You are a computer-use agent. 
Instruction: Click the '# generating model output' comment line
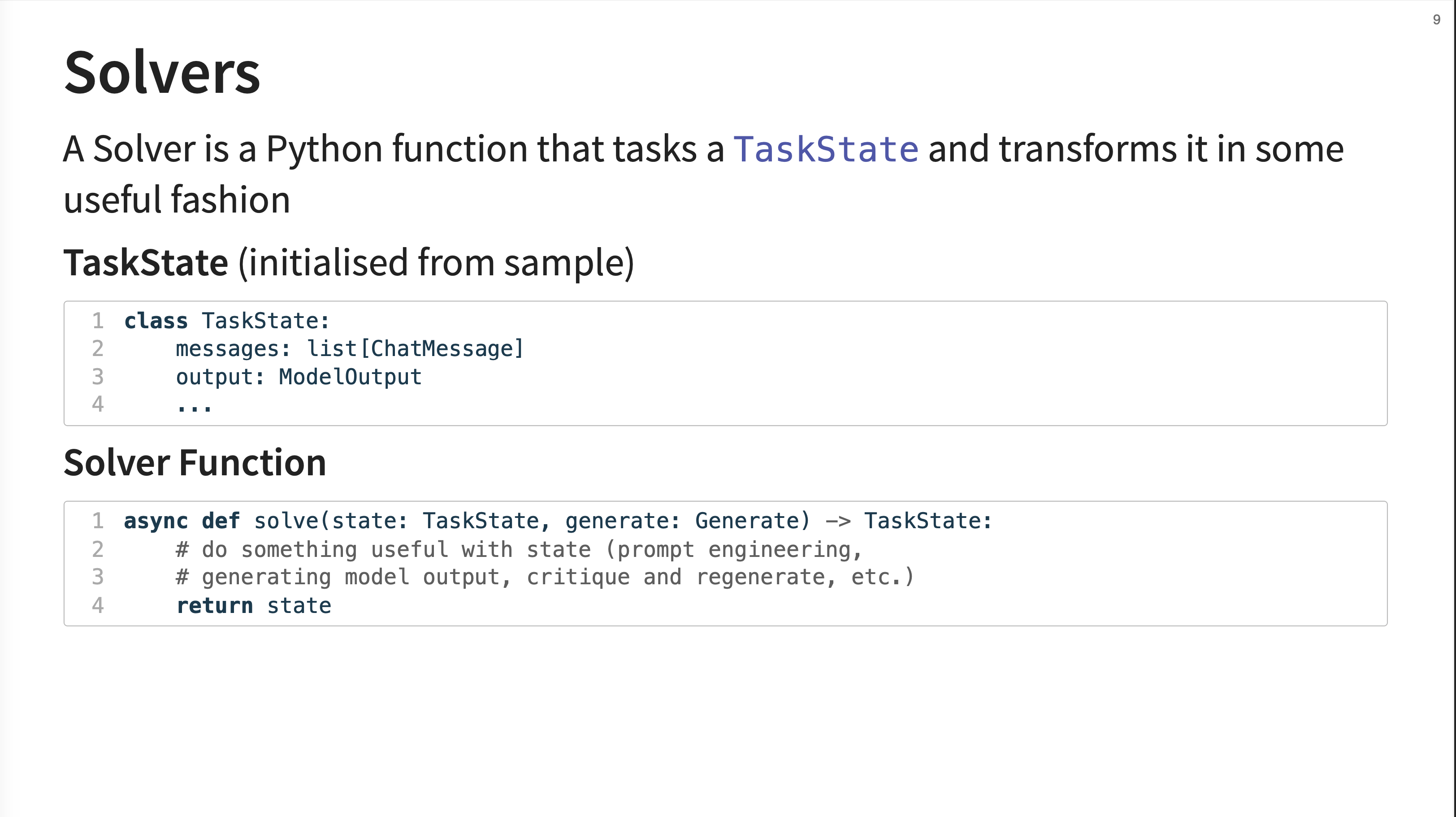[x=545, y=577]
